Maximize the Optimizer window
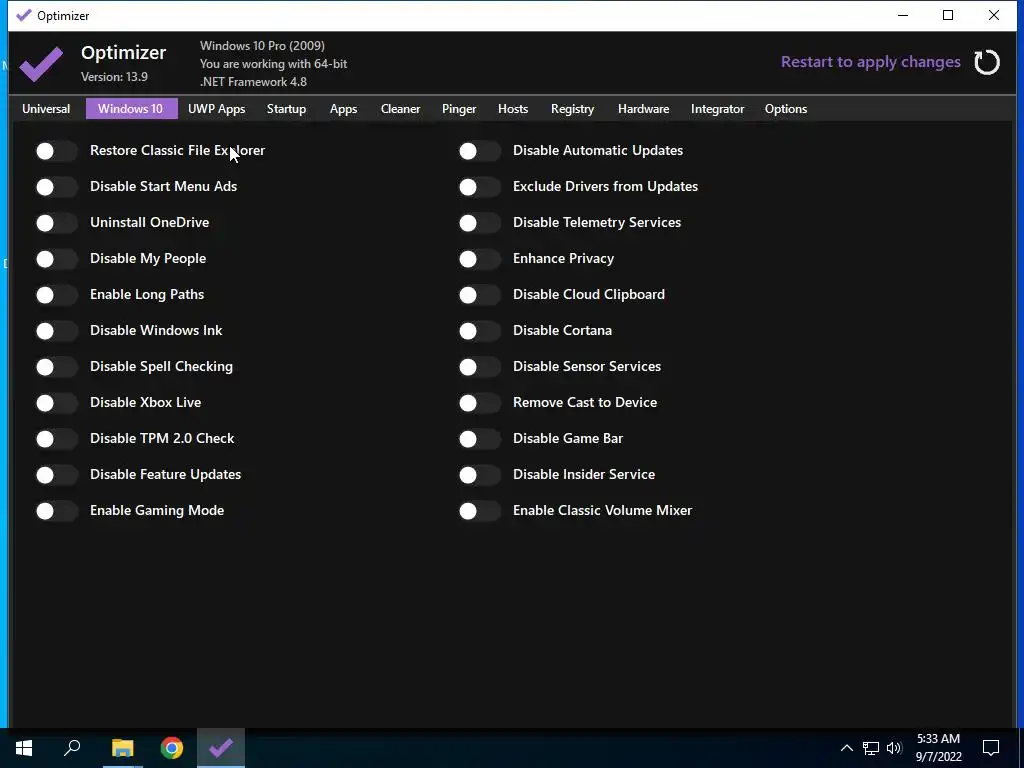Viewport: 1024px width, 768px height. 948,15
